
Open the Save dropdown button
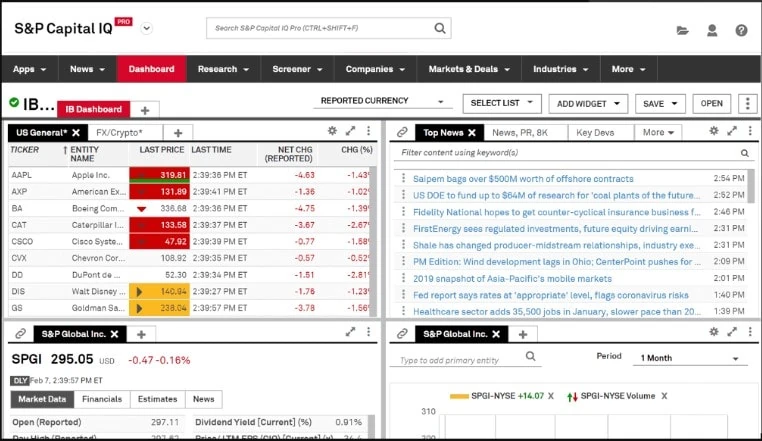pyautogui.click(x=660, y=104)
